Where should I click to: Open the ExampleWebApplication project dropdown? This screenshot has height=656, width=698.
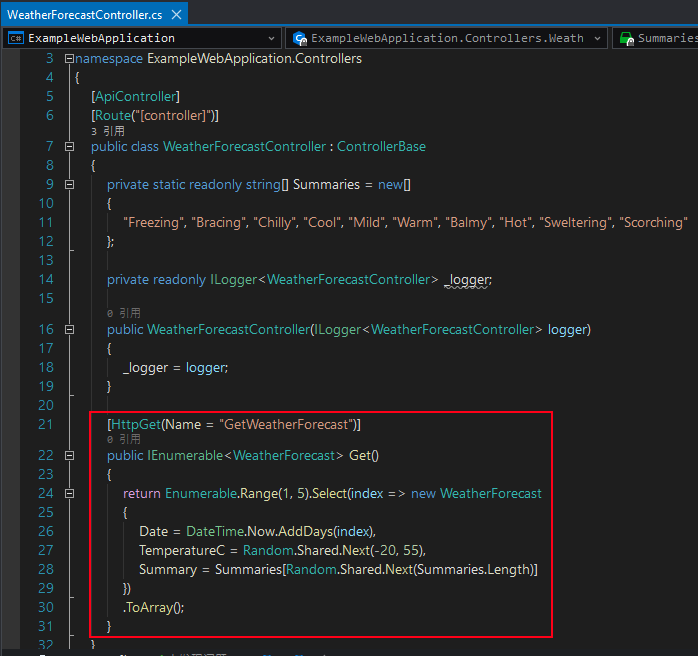pyautogui.click(x=142, y=38)
